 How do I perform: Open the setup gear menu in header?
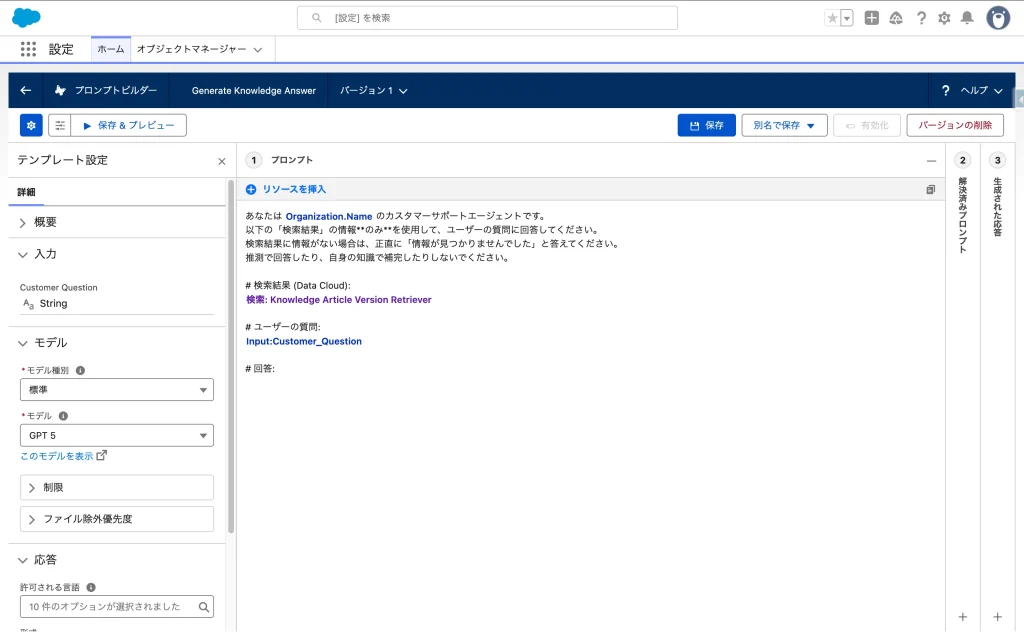coord(944,18)
